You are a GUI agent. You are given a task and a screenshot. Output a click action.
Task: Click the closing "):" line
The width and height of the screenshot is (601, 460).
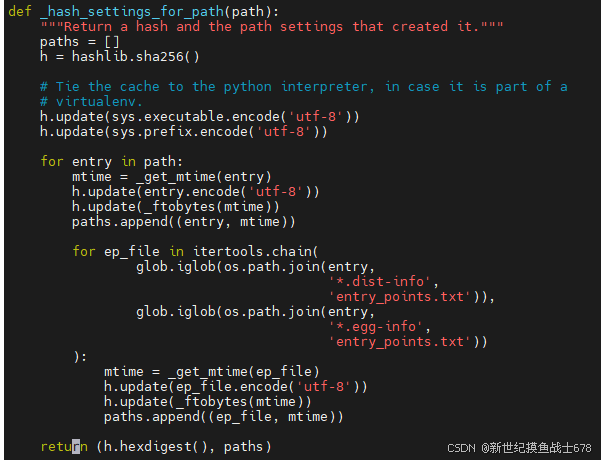point(80,356)
